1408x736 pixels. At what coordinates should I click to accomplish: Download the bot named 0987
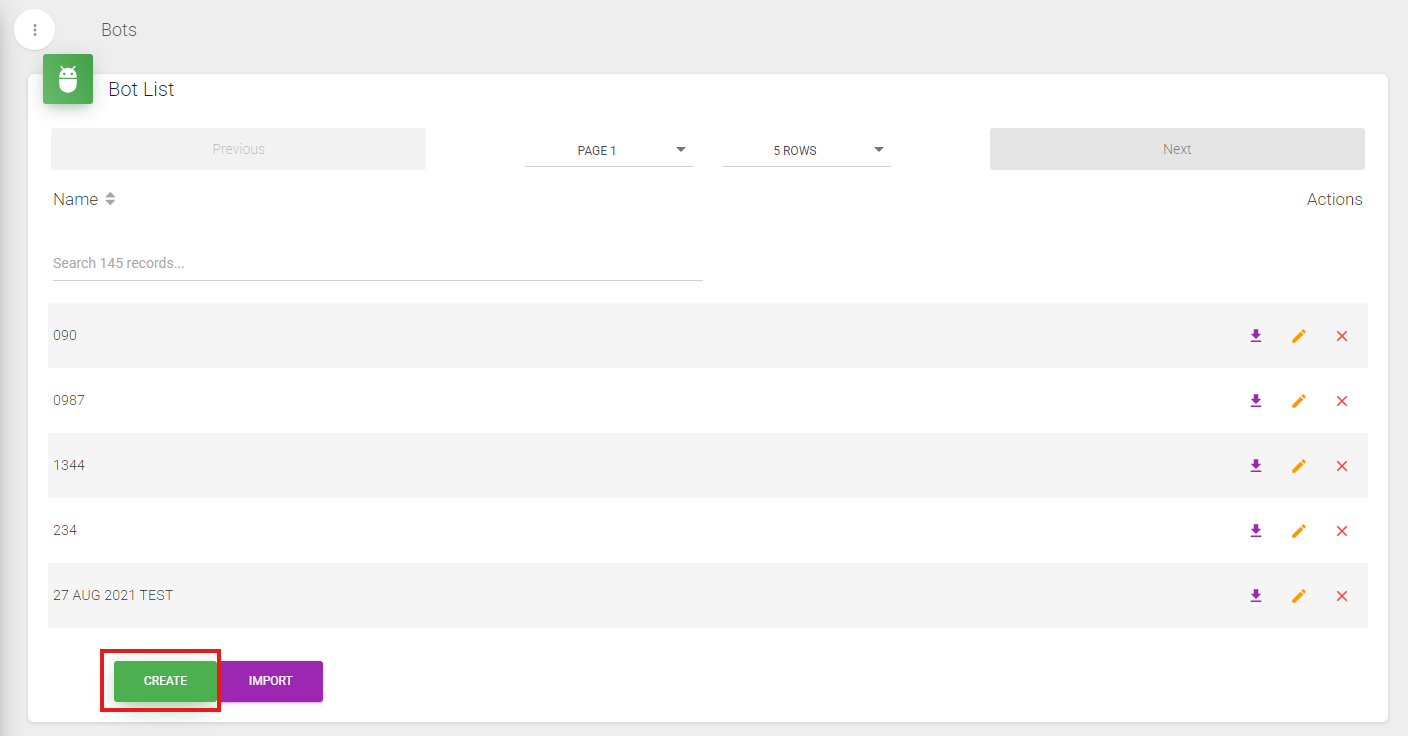coord(1256,401)
